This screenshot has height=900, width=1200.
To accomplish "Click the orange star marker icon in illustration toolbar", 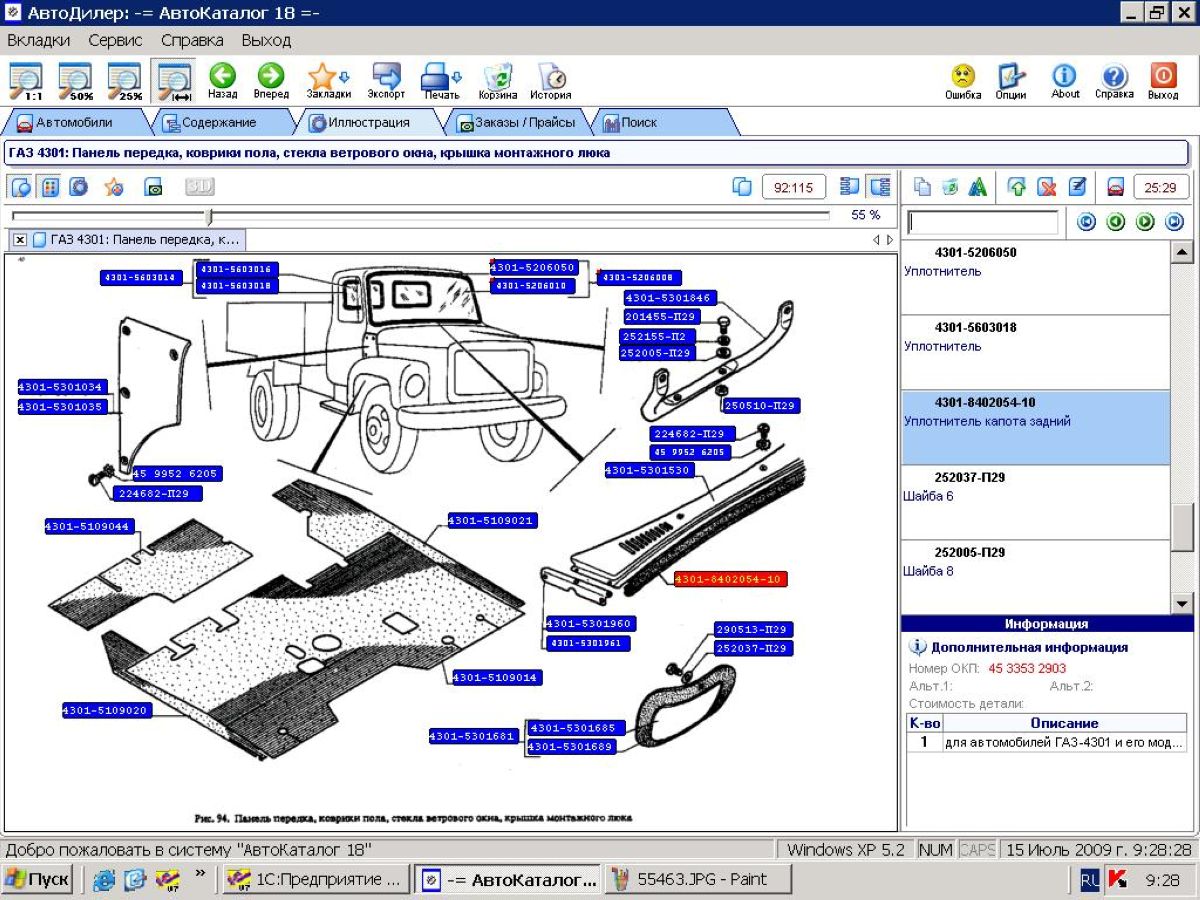I will (114, 186).
